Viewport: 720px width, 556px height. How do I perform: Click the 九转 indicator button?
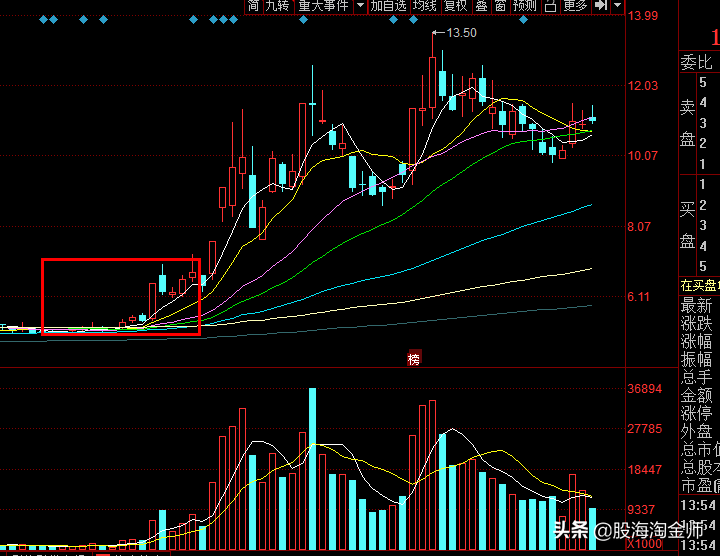click(277, 6)
